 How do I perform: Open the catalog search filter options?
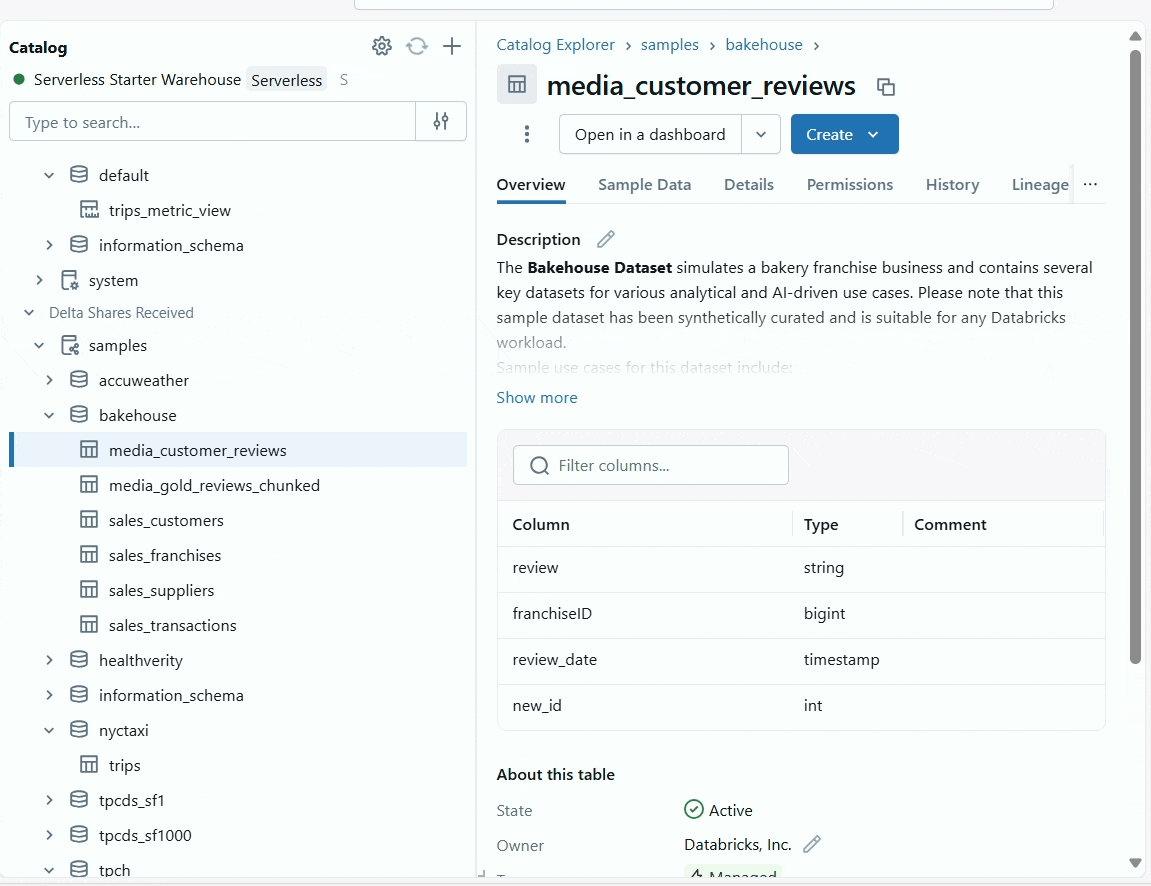tap(441, 122)
